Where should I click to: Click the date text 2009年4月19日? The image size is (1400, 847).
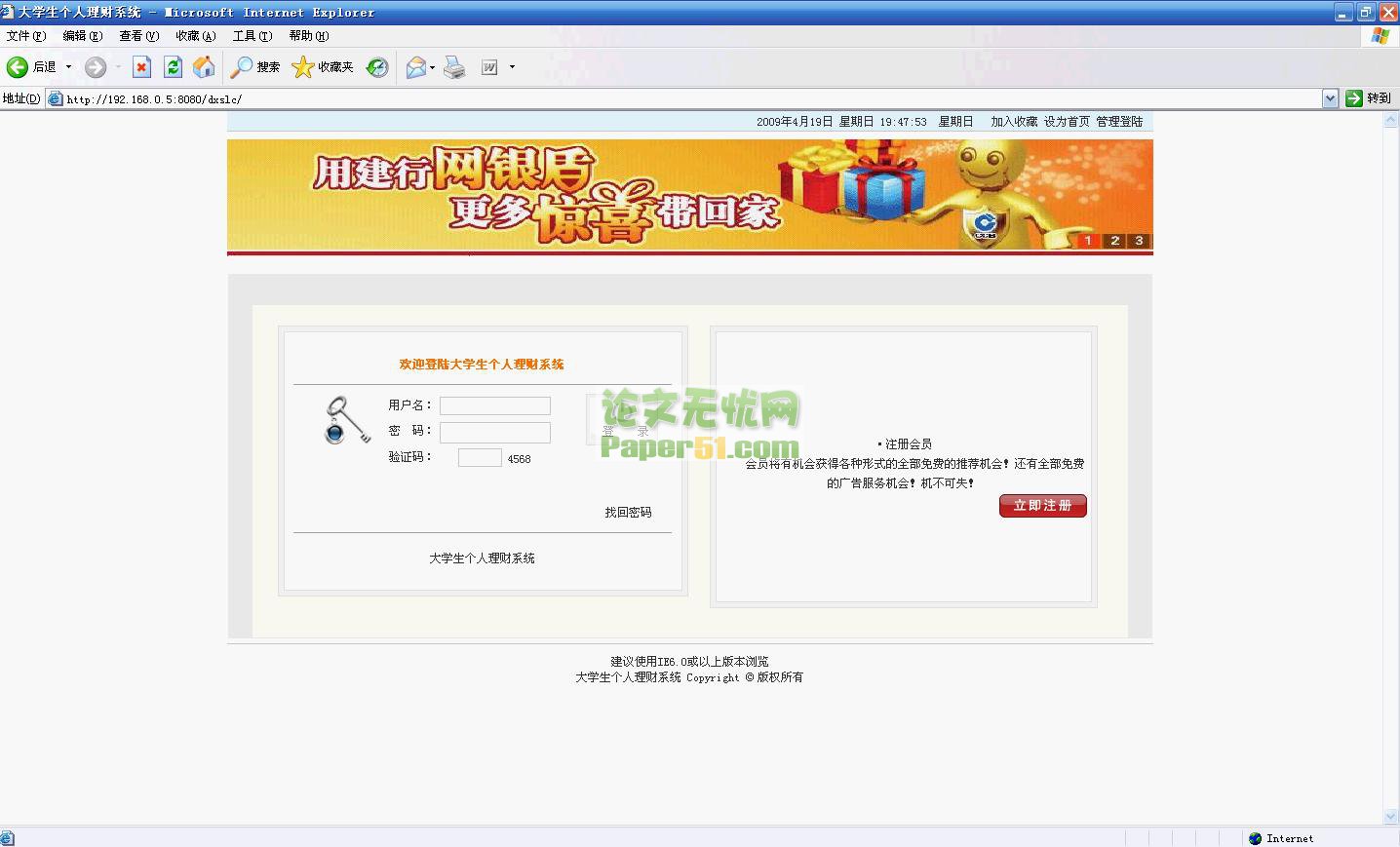pos(795,122)
